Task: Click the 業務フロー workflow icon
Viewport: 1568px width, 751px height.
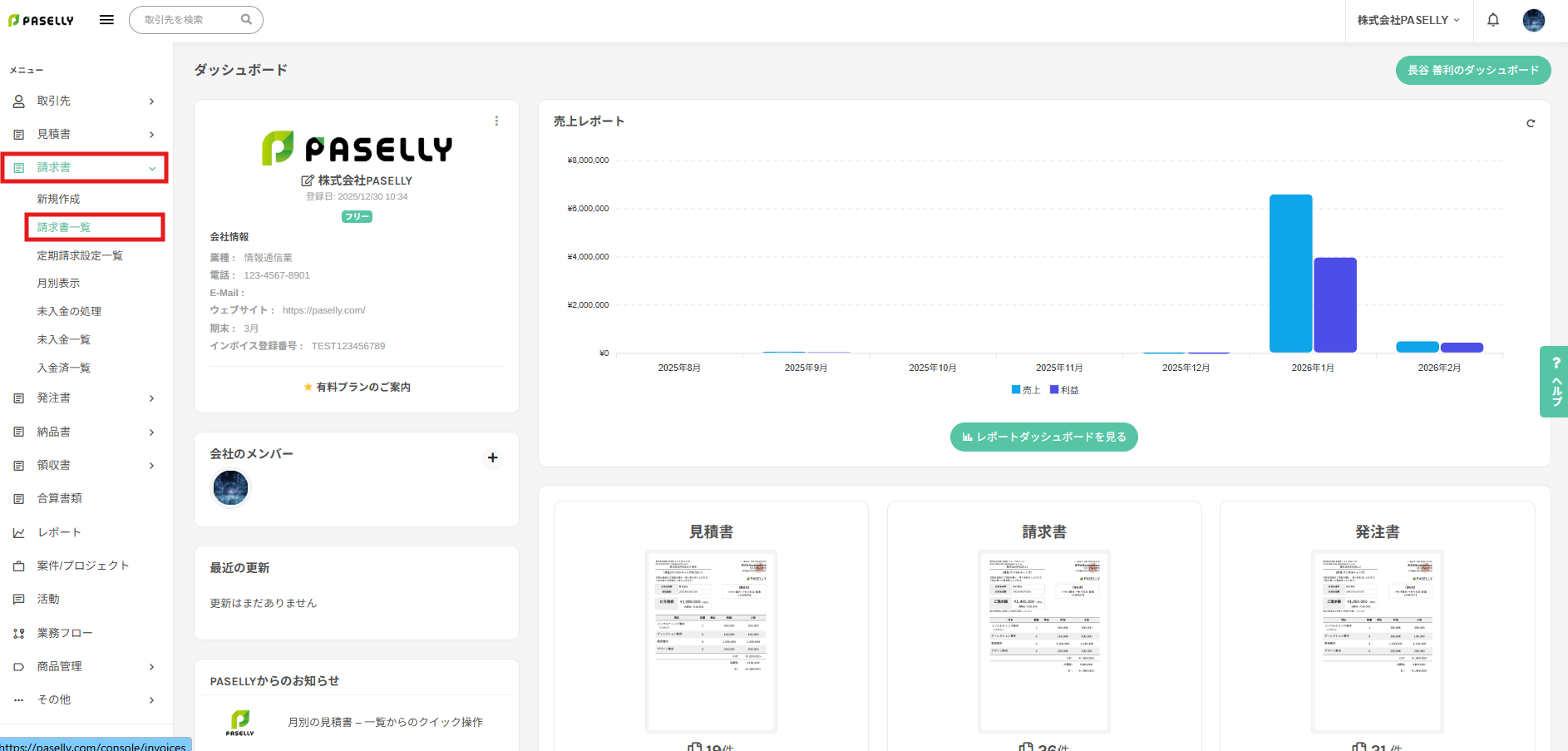Action: coord(18,634)
